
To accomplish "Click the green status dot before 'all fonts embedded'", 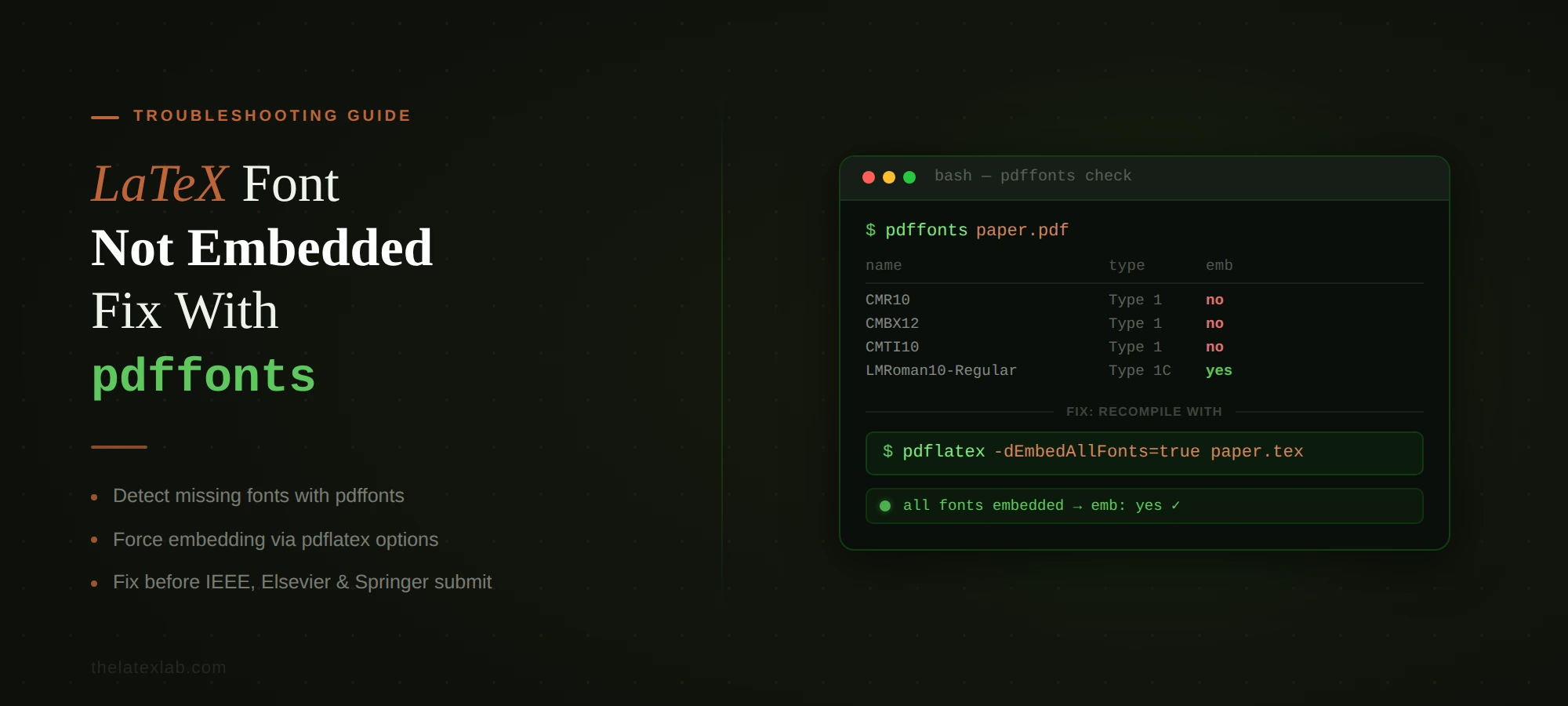I will click(x=885, y=506).
